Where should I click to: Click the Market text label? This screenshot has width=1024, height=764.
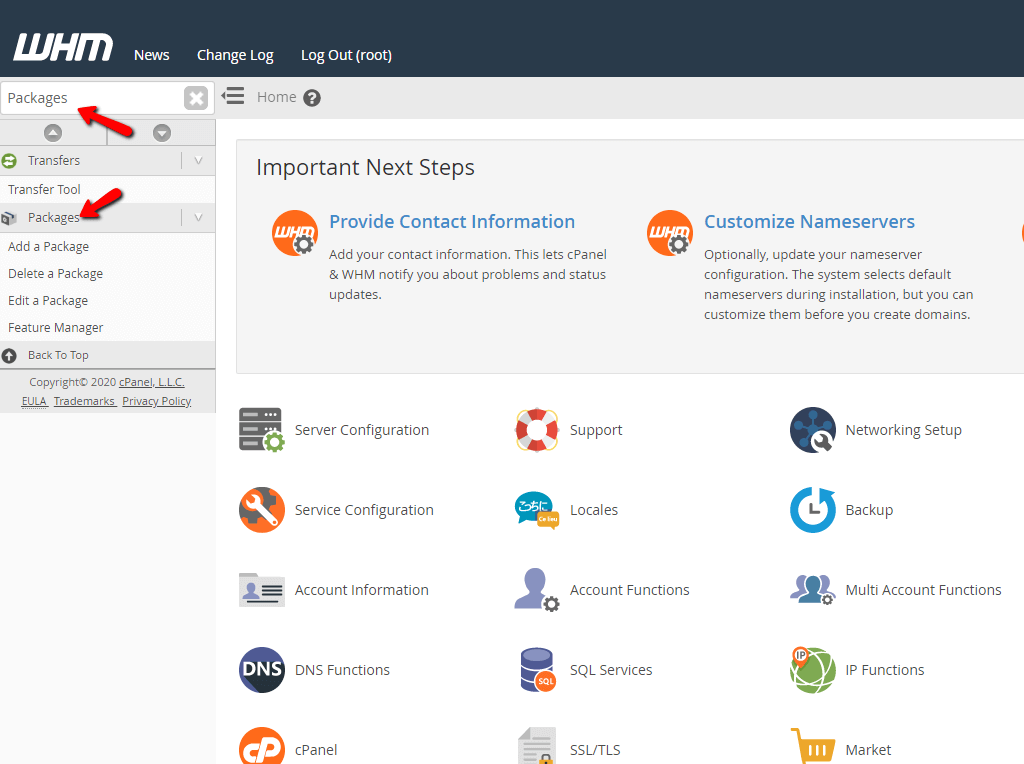(x=868, y=750)
